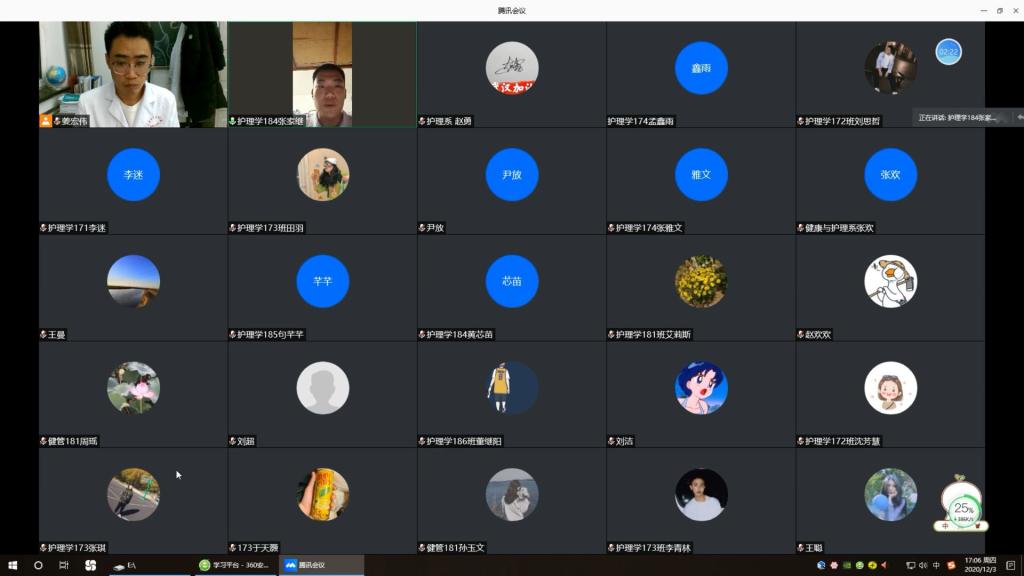Open the volume control in system tray
Viewport: 1024px width, 576px height.
coord(922,565)
